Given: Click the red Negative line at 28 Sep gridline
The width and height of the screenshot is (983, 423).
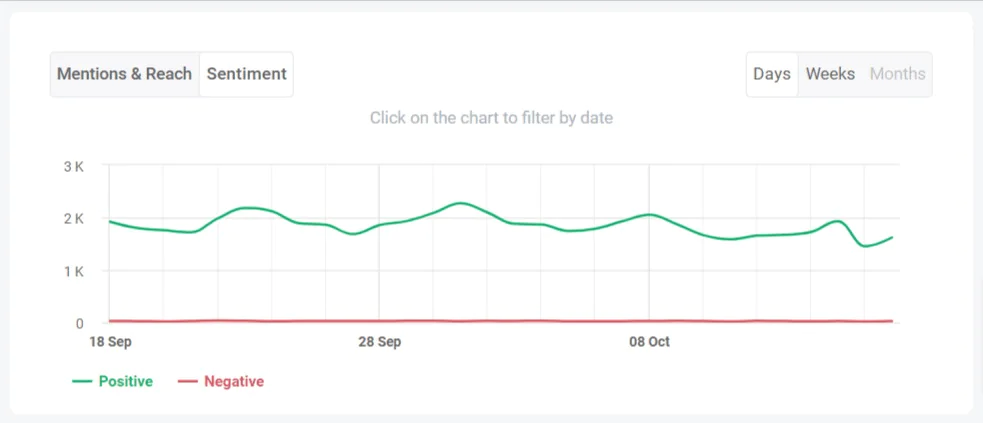Looking at the screenshot, I should point(379,321).
